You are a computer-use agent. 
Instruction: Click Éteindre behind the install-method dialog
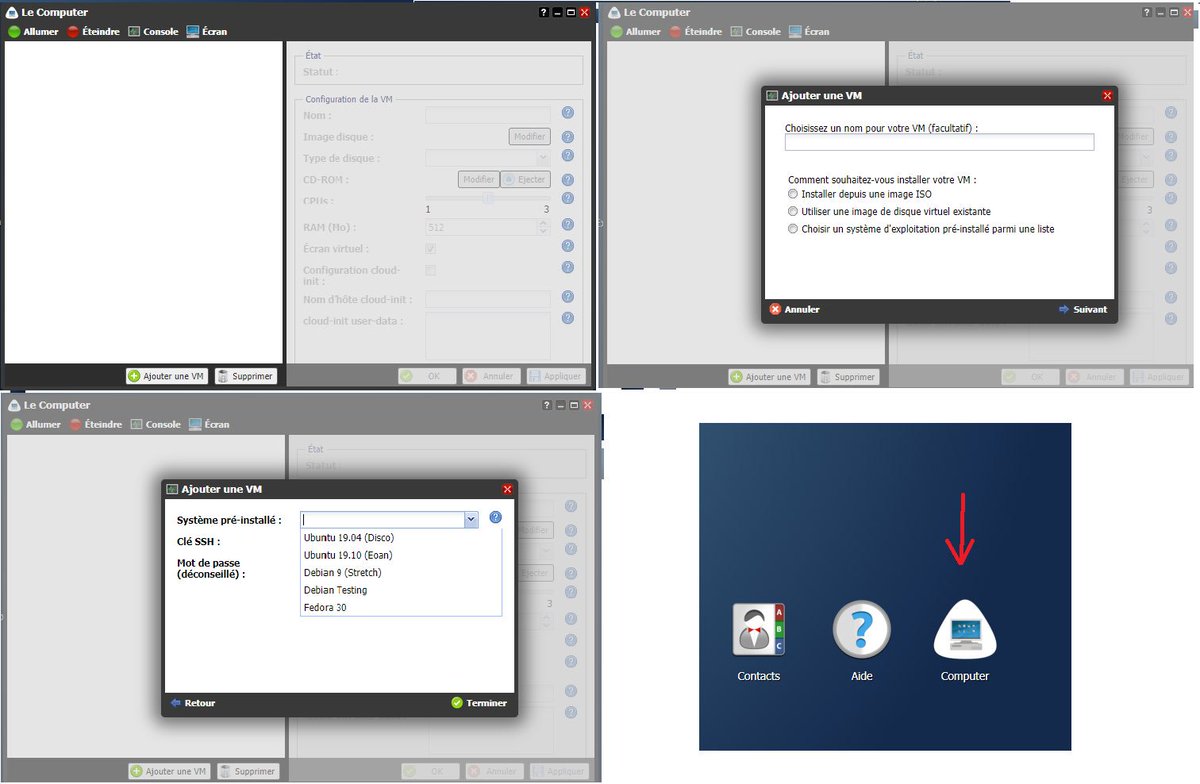[696, 31]
